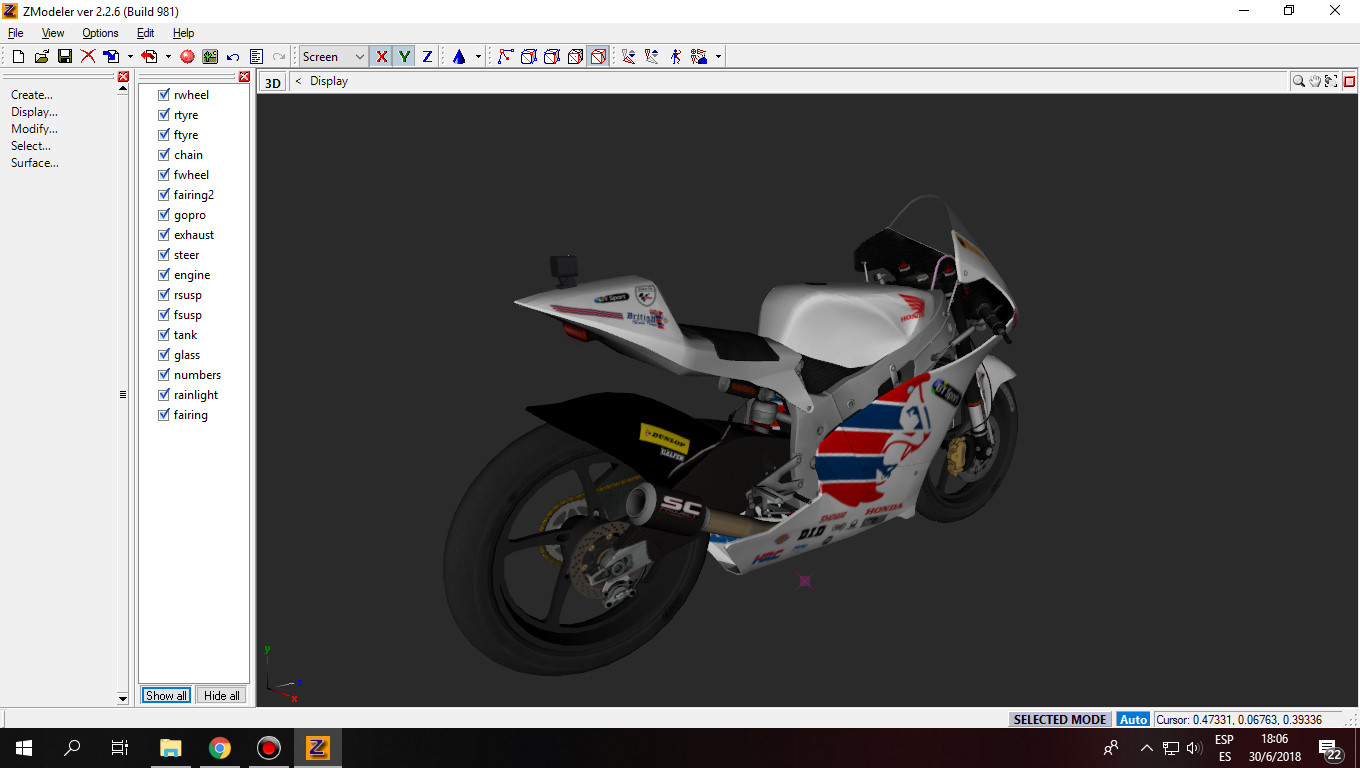The height and width of the screenshot is (768, 1360).
Task: Close the objects list panel red X
Action: tap(244, 77)
